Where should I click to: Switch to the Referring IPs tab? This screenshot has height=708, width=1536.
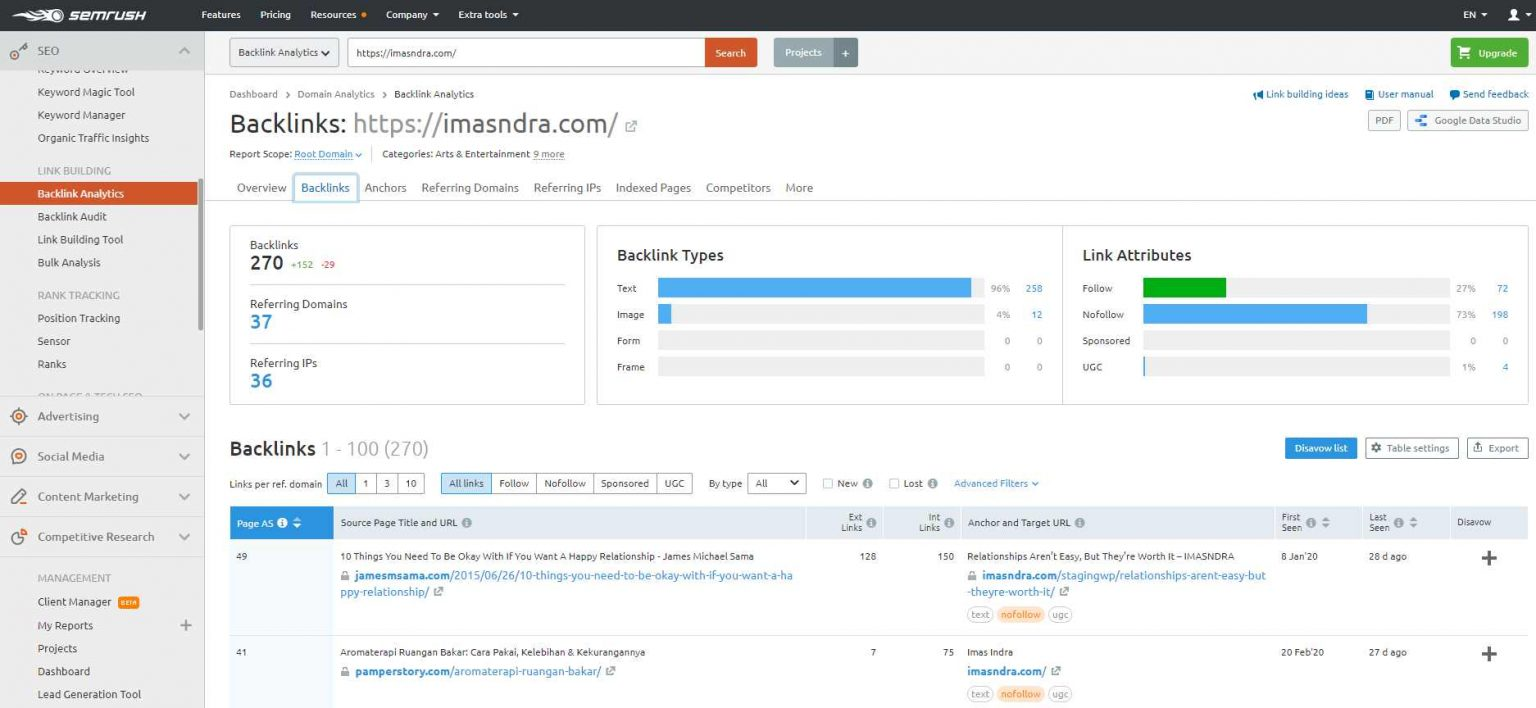coord(567,188)
